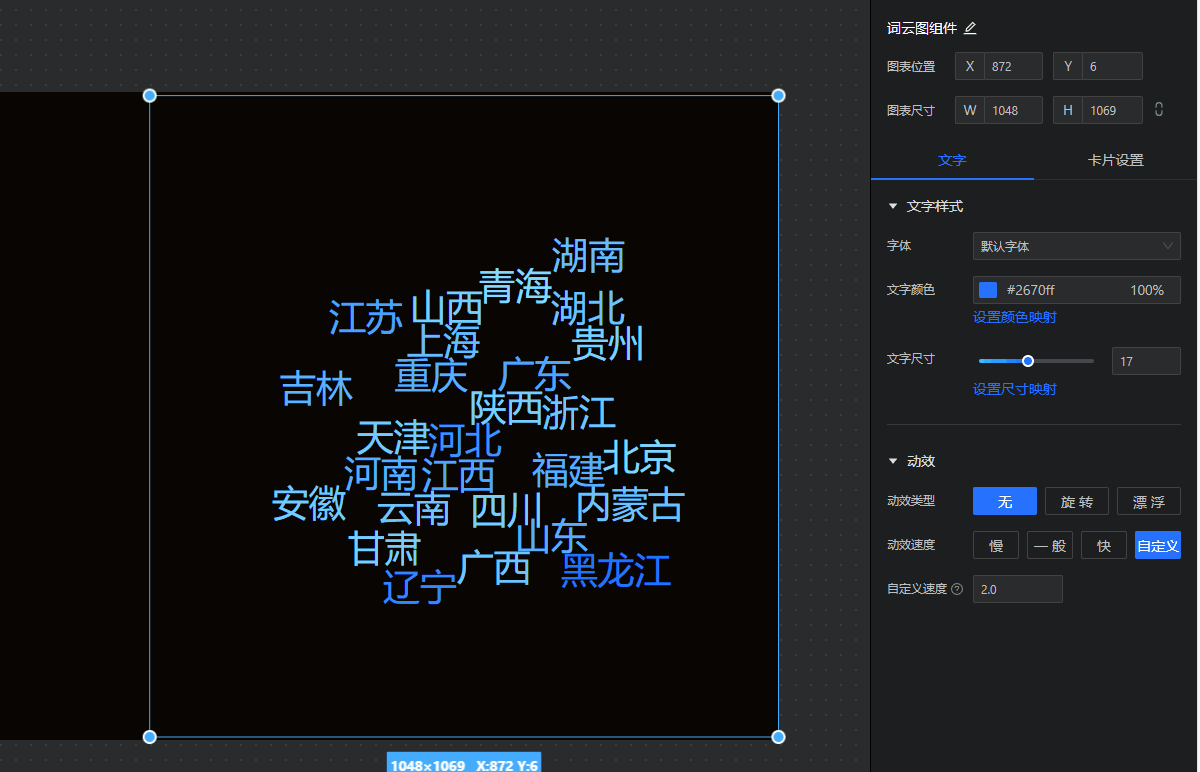Image resolution: width=1200 pixels, height=772 pixels.
Task: Click the 自定义速度 input field
Action: [1017, 589]
